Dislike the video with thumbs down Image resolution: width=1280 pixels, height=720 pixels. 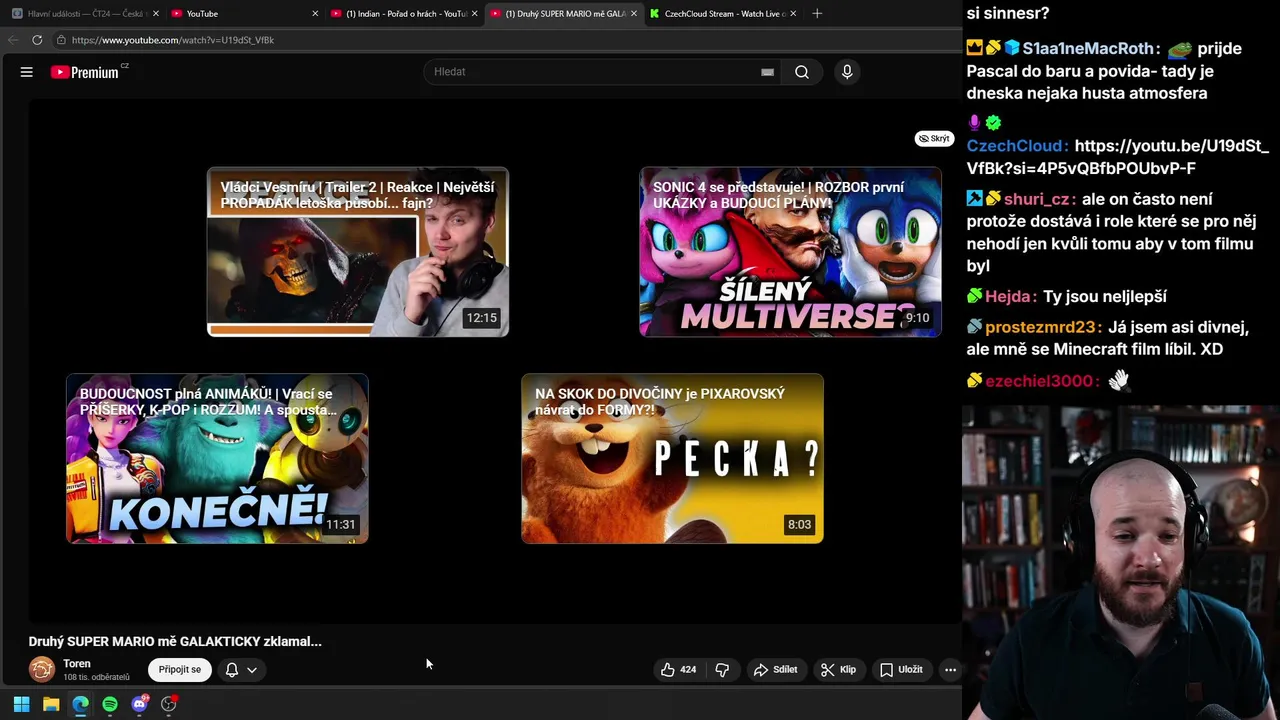tap(722, 670)
